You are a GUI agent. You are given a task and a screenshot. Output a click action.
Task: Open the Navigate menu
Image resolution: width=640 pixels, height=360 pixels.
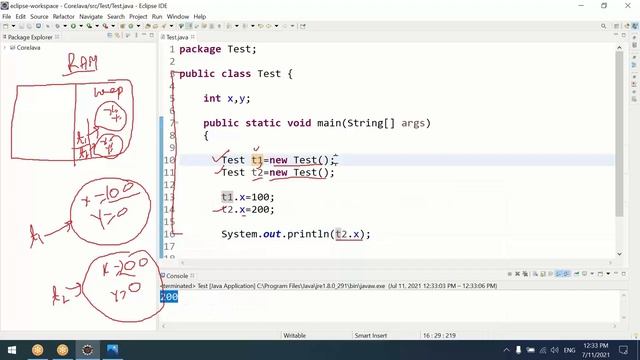pos(91,17)
